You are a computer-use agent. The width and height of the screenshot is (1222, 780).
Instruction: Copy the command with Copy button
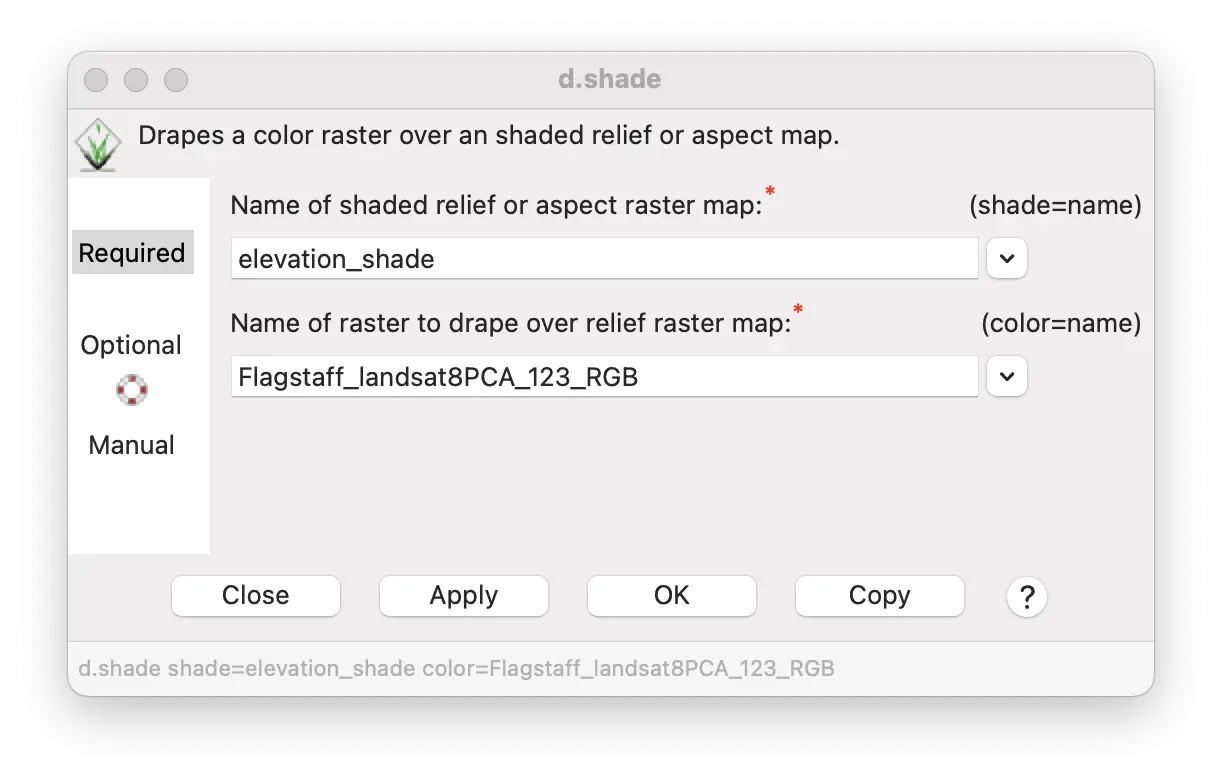point(879,596)
